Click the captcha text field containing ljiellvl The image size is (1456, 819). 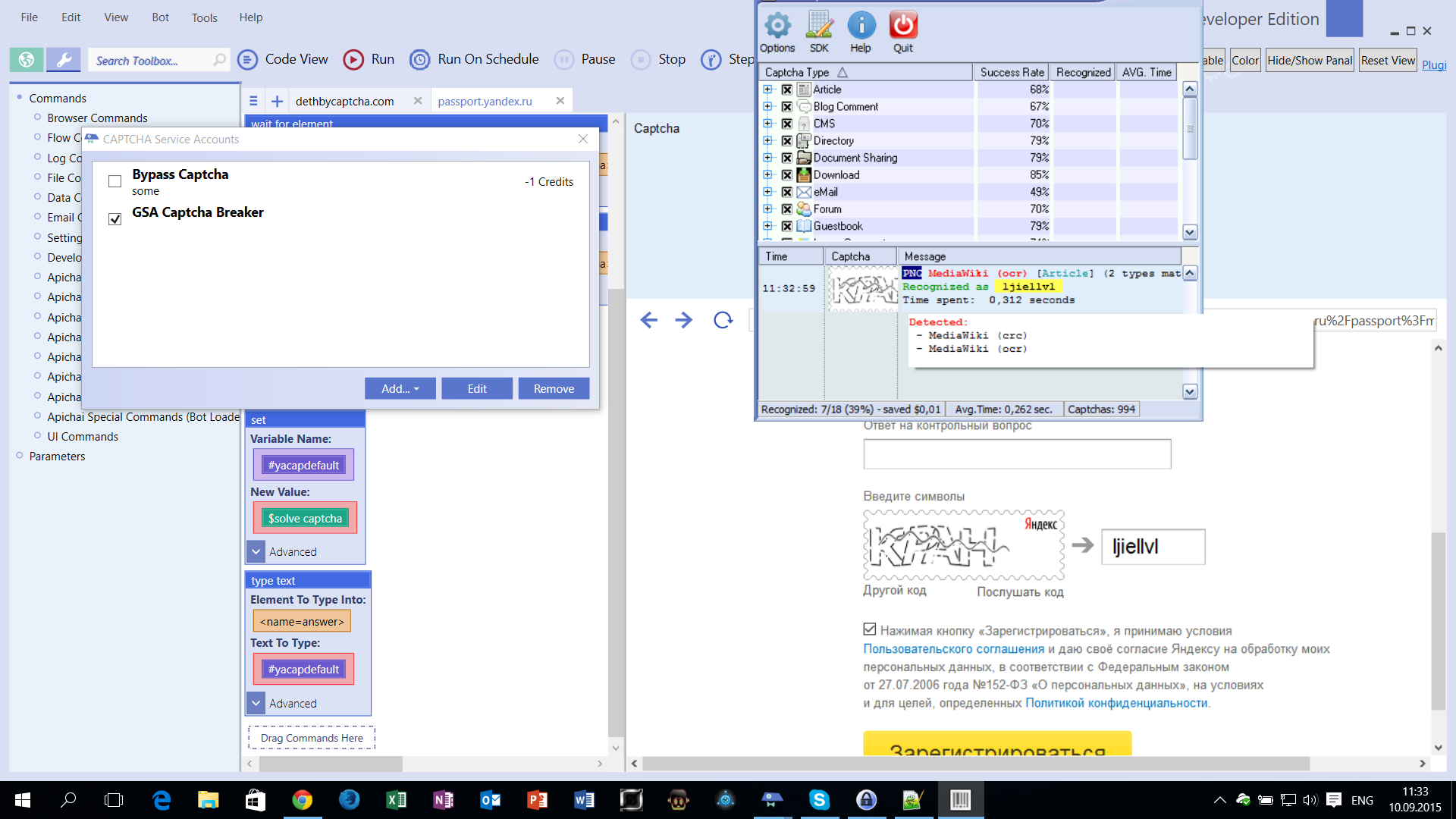pyautogui.click(x=1153, y=546)
